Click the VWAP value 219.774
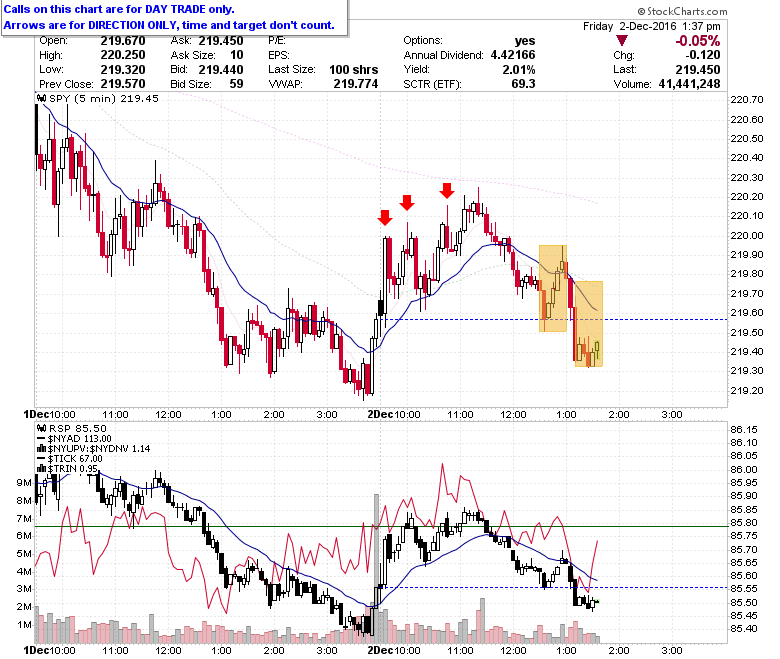Screen dimensions: 780x659 (x=356, y=84)
